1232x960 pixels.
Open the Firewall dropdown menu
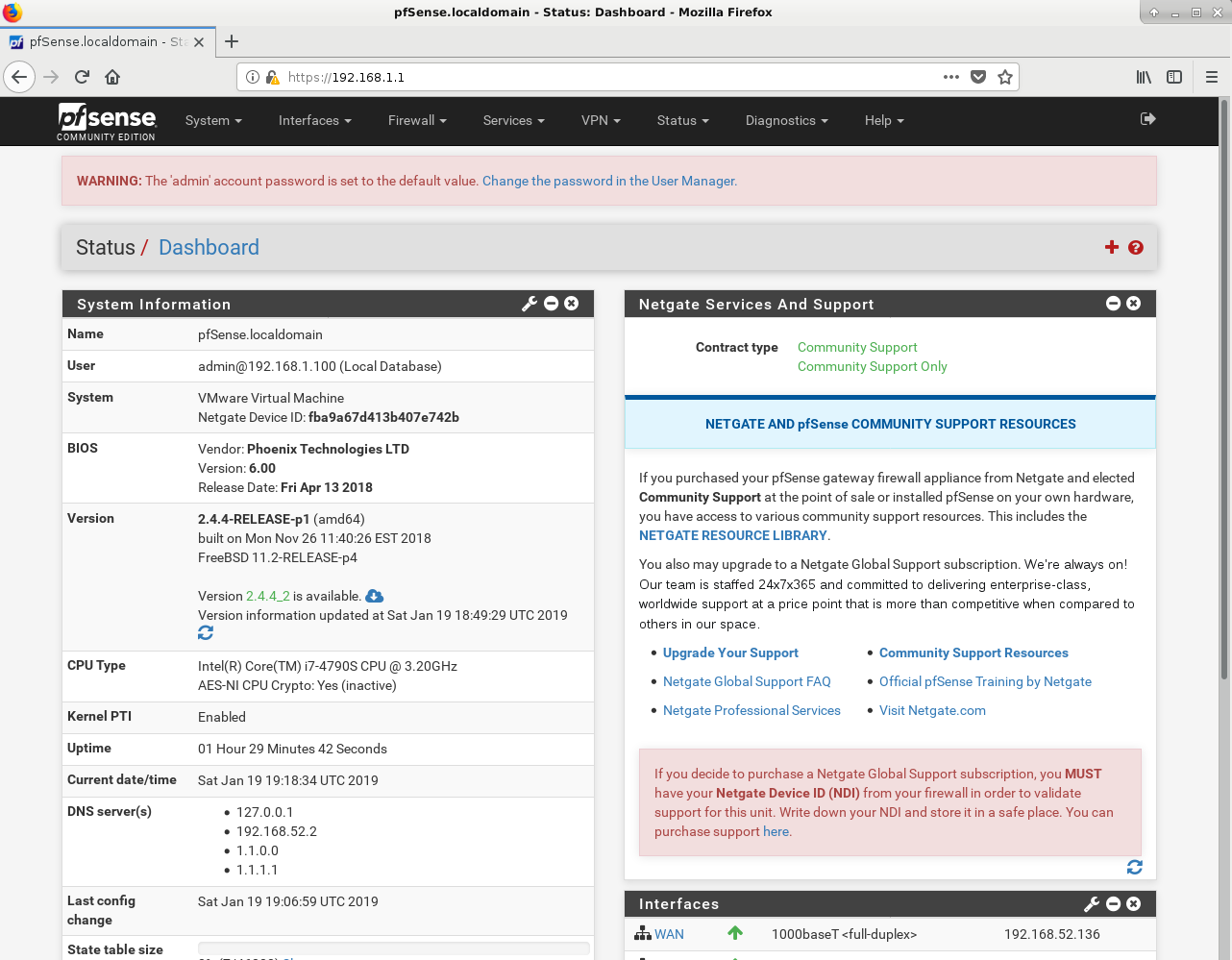pyautogui.click(x=417, y=120)
